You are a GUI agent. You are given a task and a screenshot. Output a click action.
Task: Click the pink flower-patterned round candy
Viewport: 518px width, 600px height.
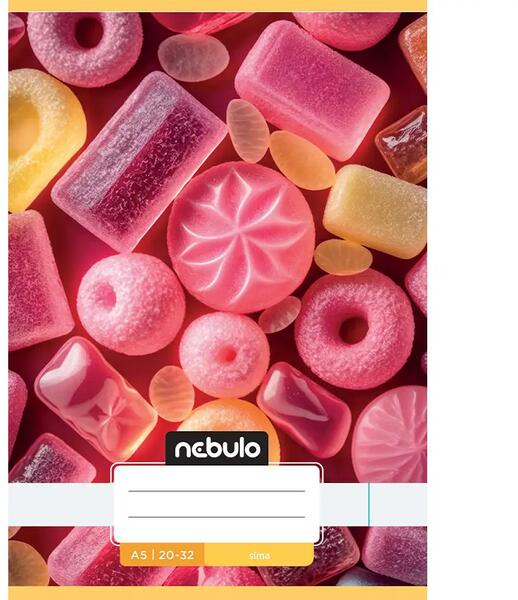click(241, 237)
